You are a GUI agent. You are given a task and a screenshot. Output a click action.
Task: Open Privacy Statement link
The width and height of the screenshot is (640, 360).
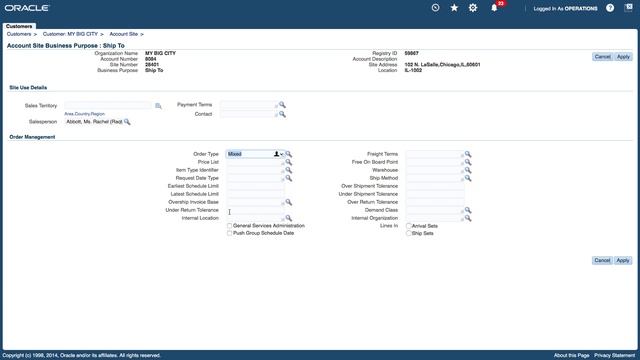click(614, 356)
